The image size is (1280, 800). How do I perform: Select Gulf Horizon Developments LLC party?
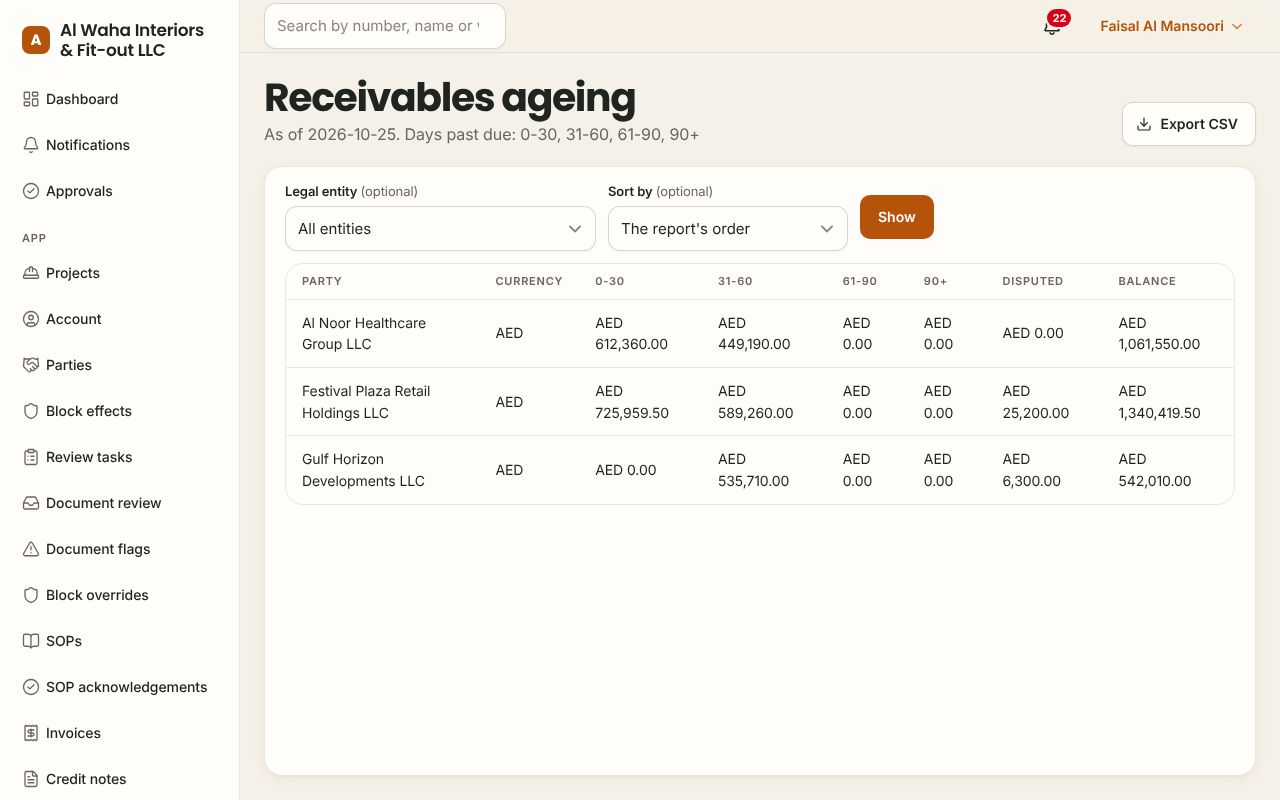363,470
